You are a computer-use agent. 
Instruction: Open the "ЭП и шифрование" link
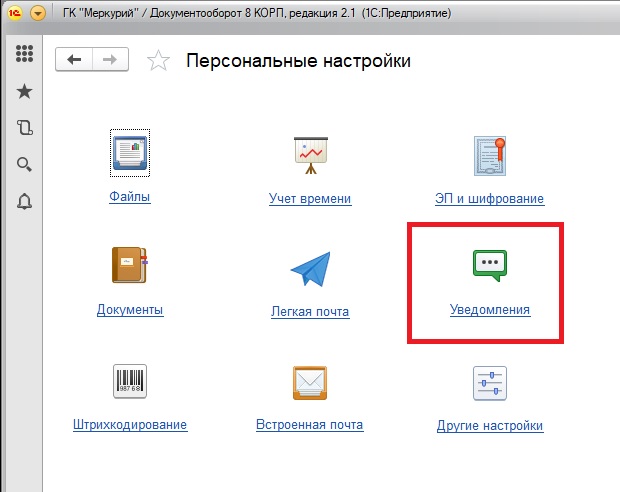[x=490, y=199]
